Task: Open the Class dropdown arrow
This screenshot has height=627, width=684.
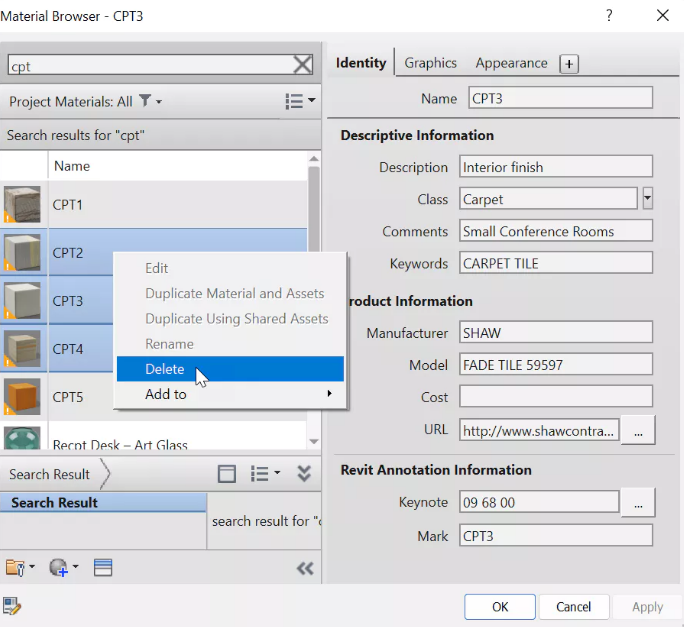Action: click(x=647, y=199)
